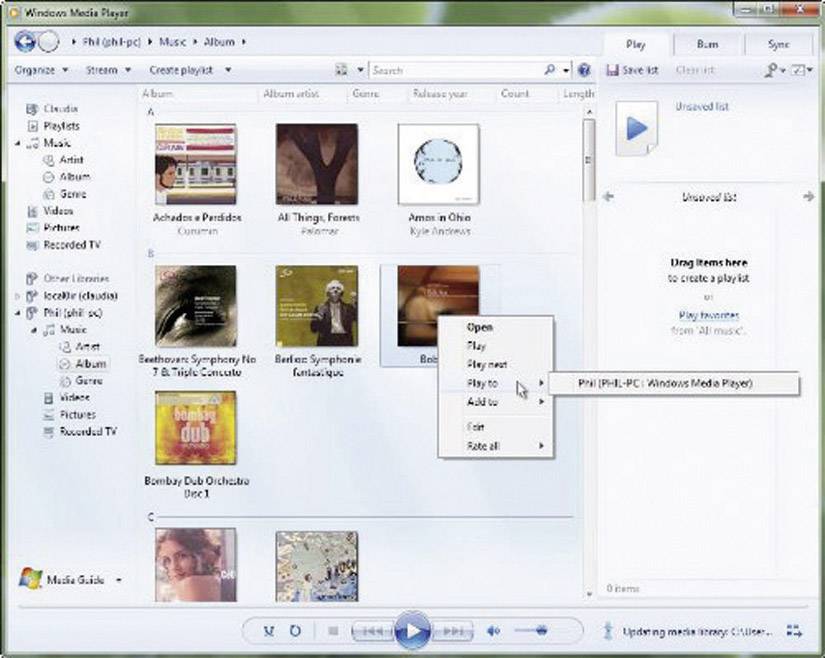Screen dimensions: 825x658
Task: Click Save list button
Action: [632, 70]
